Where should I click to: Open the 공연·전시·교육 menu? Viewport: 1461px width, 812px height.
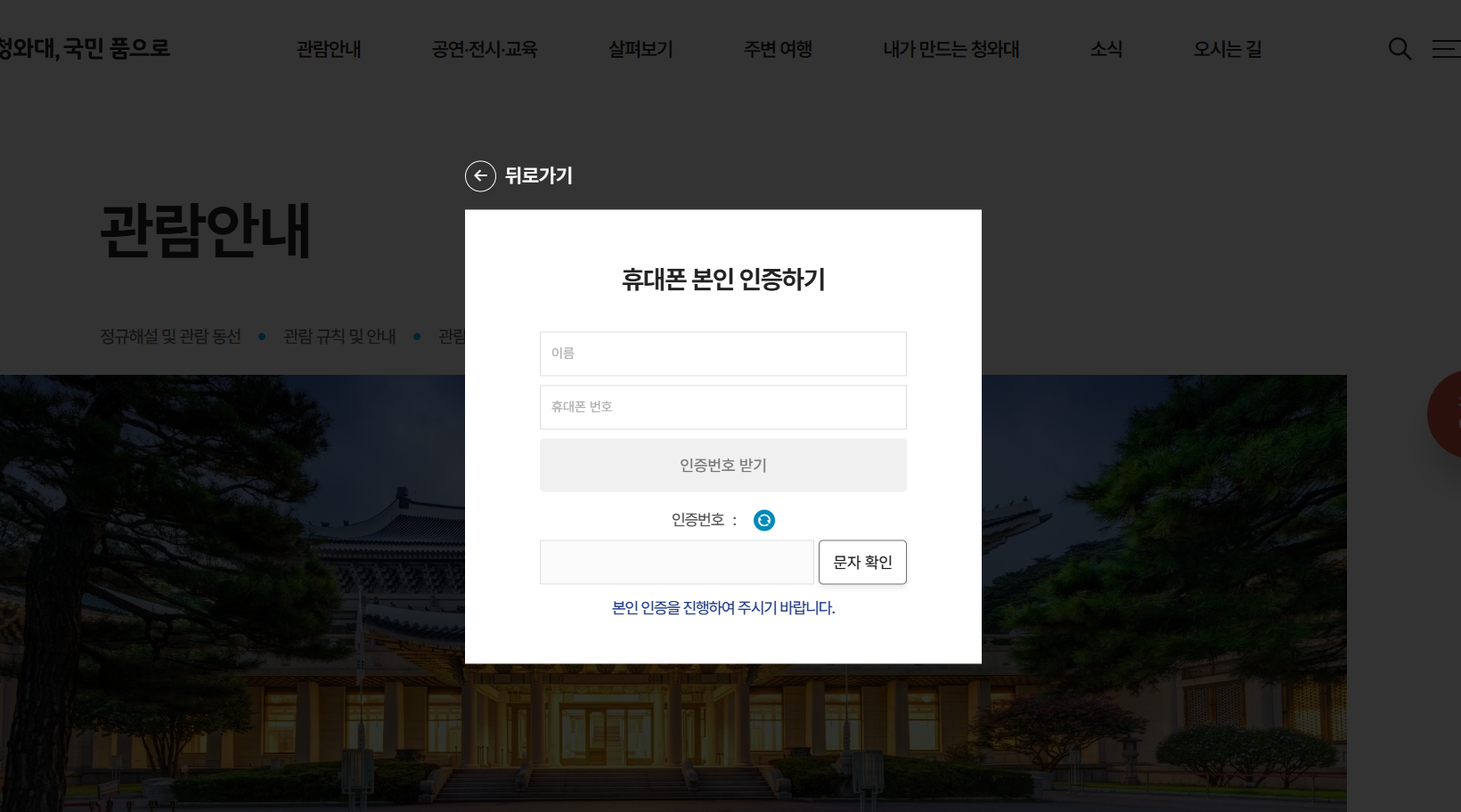point(485,49)
